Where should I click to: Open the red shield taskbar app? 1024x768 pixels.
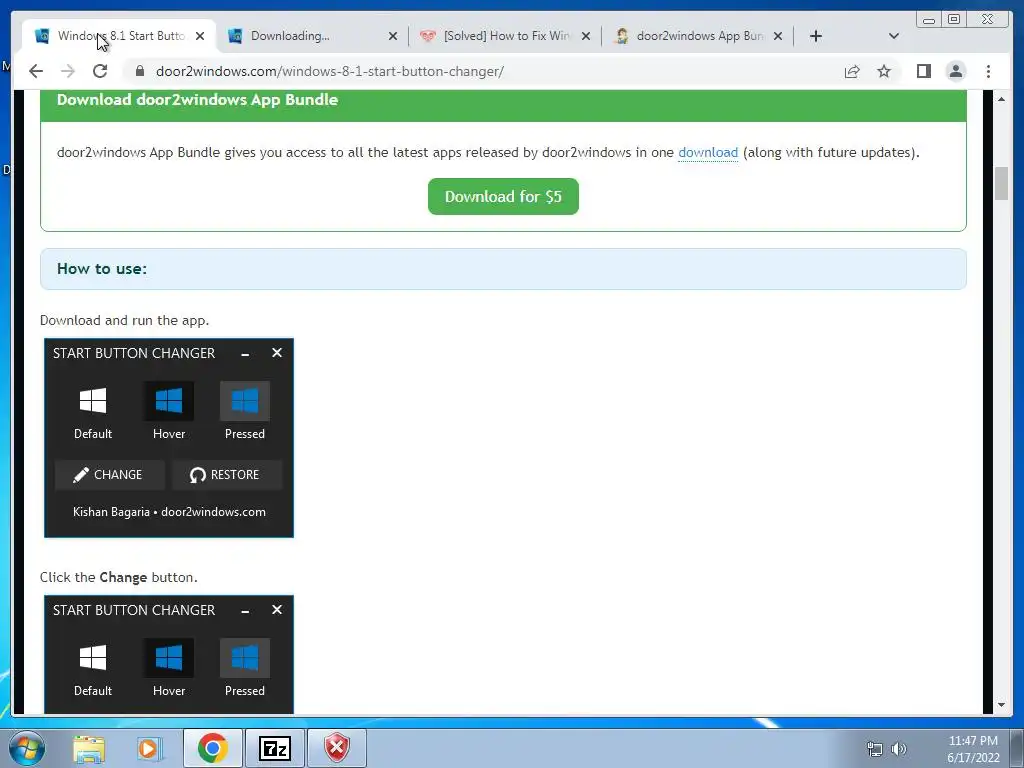click(337, 748)
